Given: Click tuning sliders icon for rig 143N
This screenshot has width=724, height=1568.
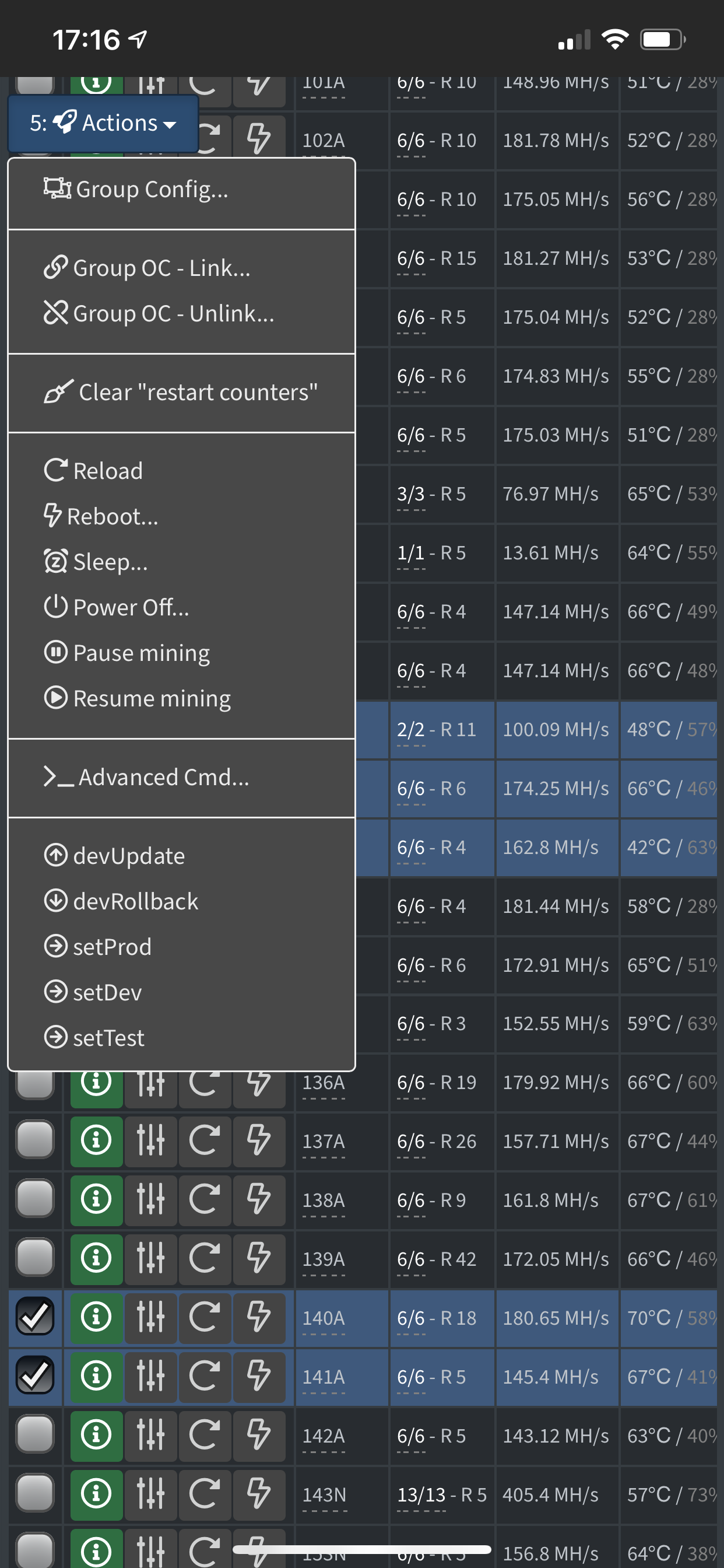Looking at the screenshot, I should [150, 1494].
